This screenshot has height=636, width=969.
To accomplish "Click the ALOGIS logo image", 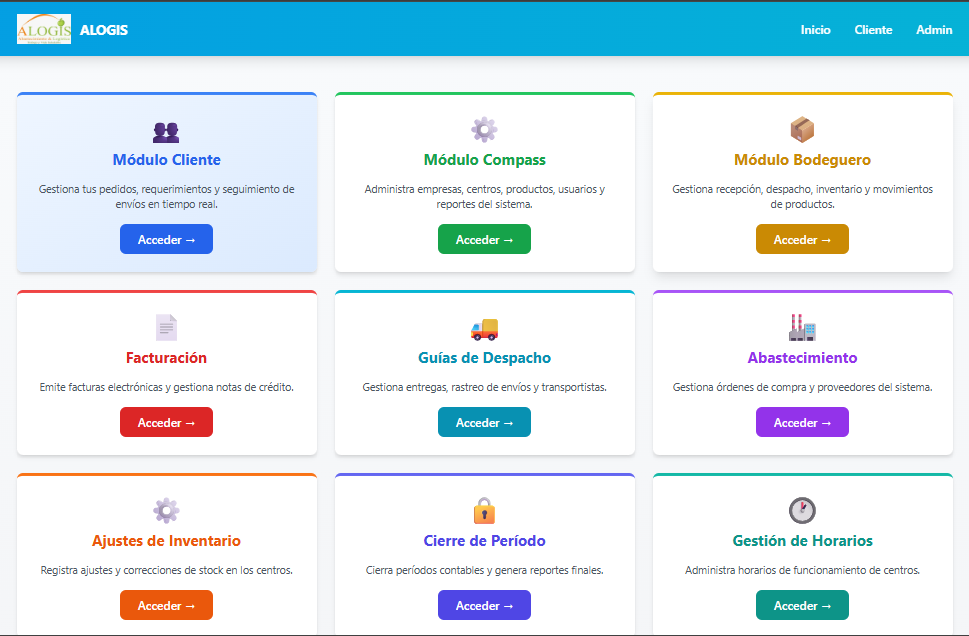I will (x=44, y=30).
